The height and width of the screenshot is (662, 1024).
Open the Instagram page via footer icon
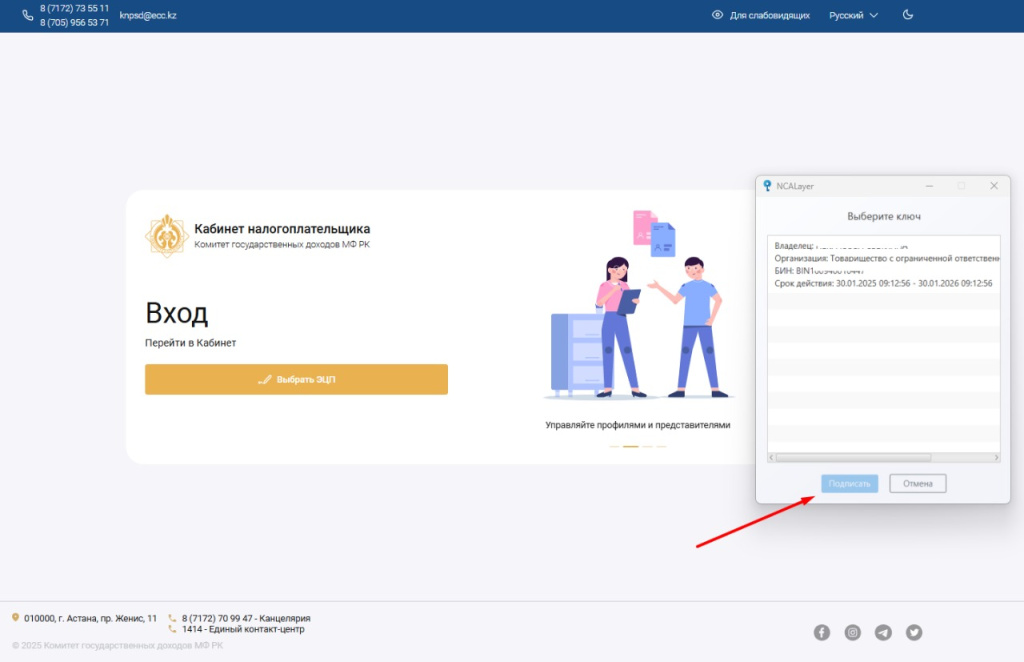(x=853, y=632)
